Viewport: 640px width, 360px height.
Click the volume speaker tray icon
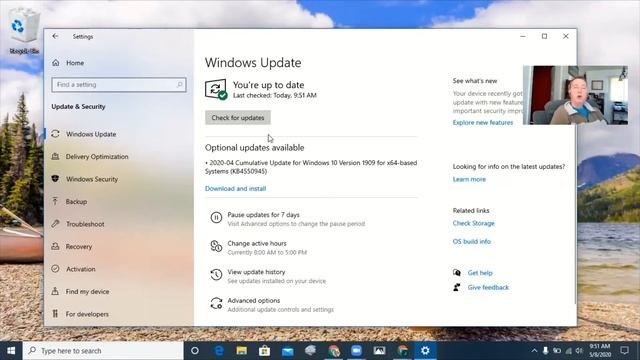coord(579,351)
